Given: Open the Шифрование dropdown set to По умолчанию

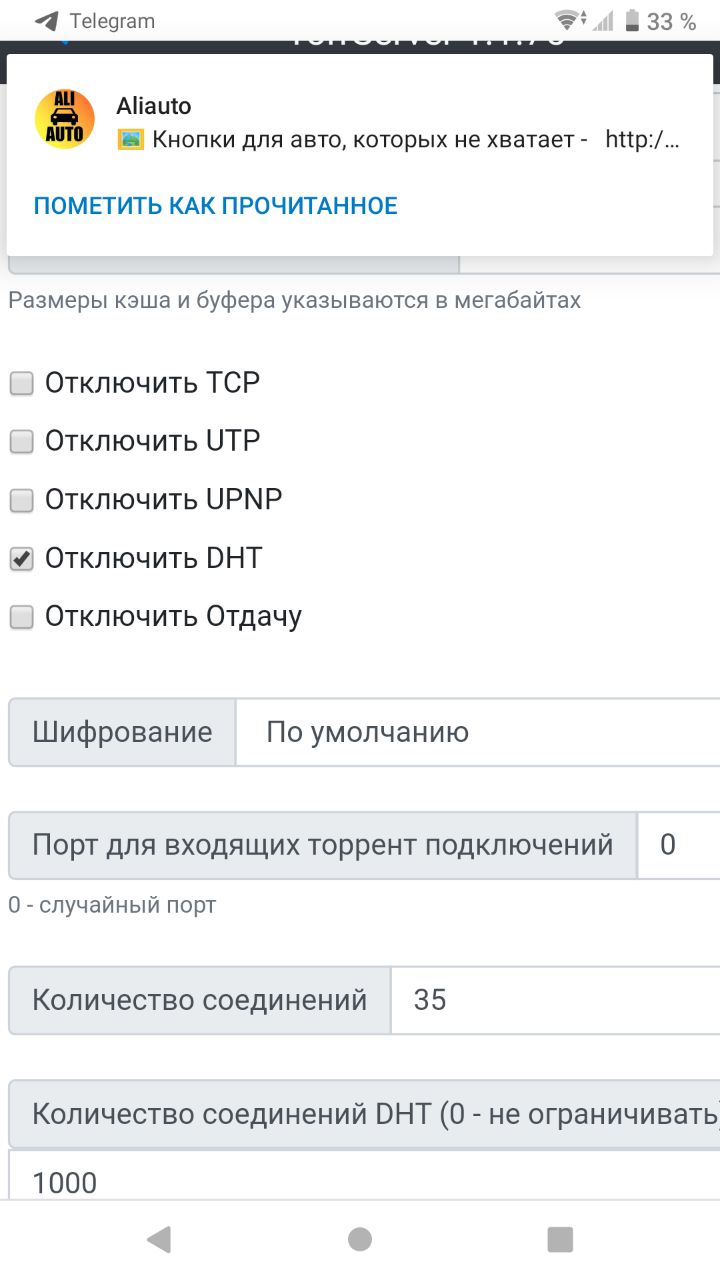Looking at the screenshot, I should click(478, 732).
